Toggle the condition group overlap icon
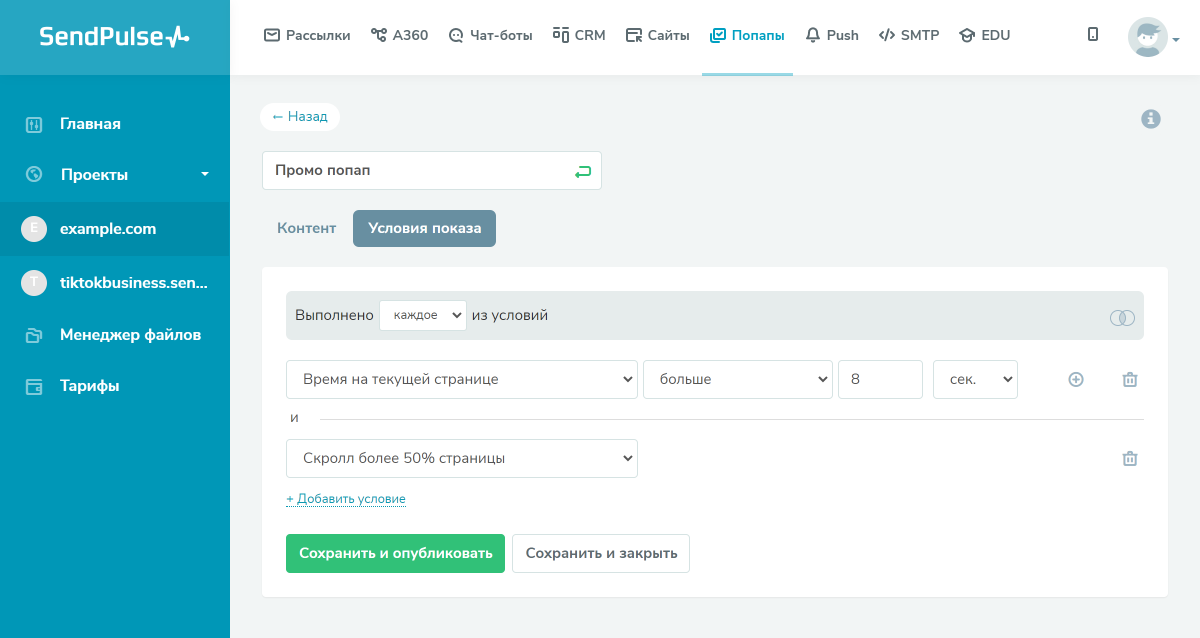Viewport: 1200px width, 638px height. [1122, 317]
